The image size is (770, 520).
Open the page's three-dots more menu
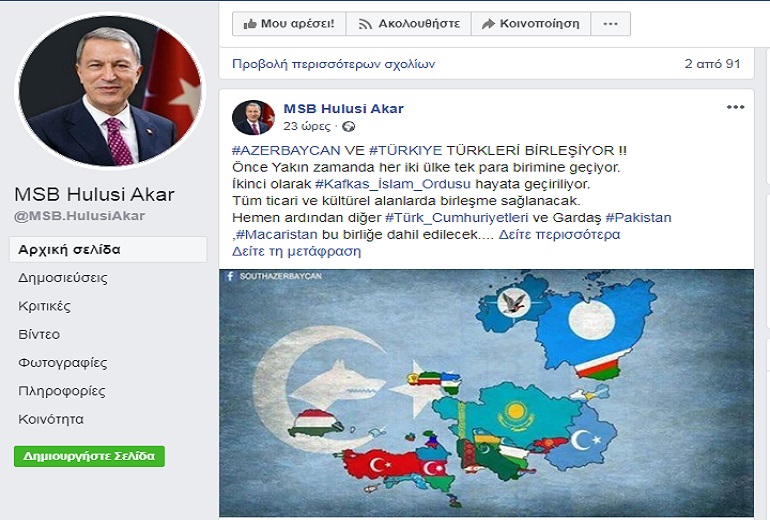610,24
